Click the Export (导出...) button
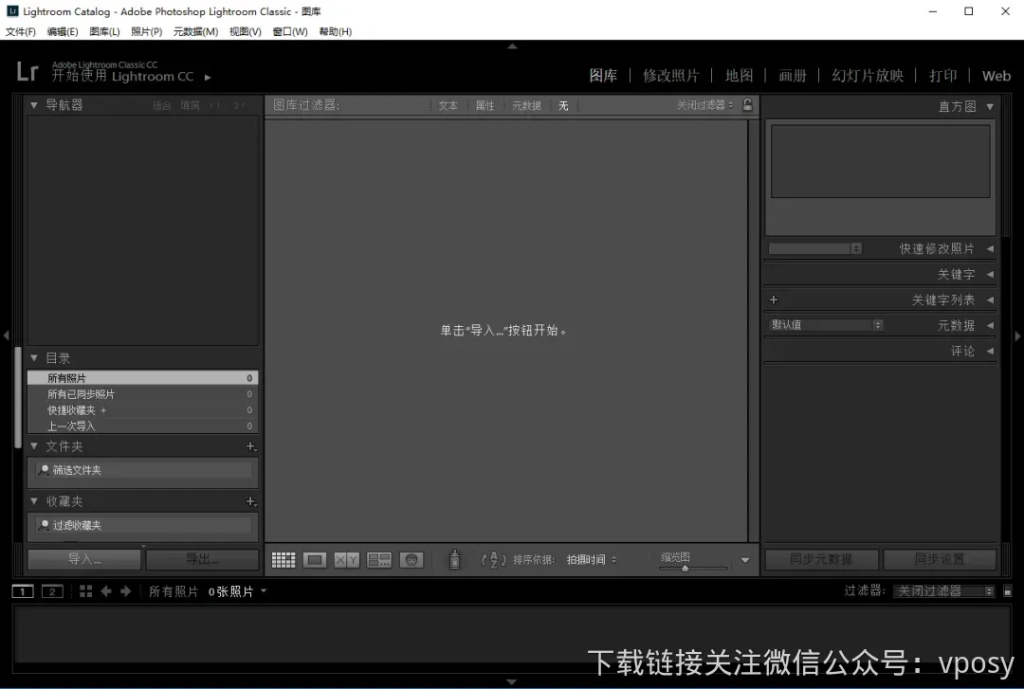This screenshot has width=1024, height=689. (202, 559)
